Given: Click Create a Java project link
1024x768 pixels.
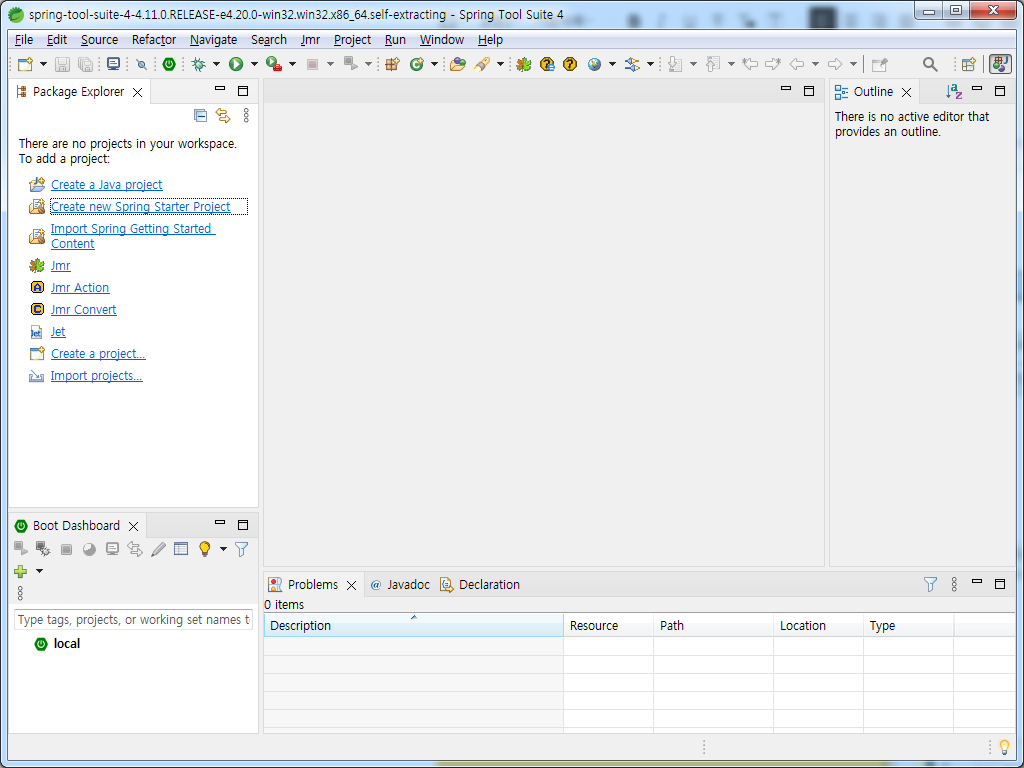Looking at the screenshot, I should (106, 185).
